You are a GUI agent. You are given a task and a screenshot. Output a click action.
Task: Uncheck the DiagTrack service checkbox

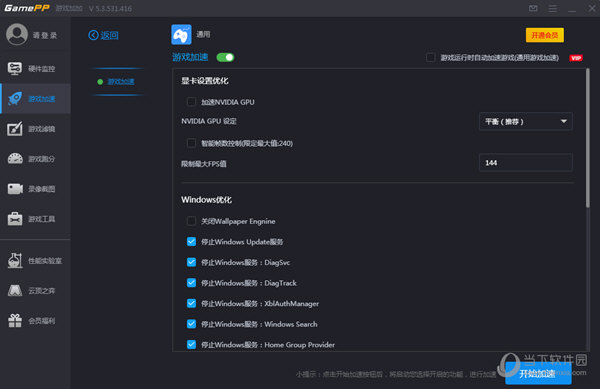[191, 283]
